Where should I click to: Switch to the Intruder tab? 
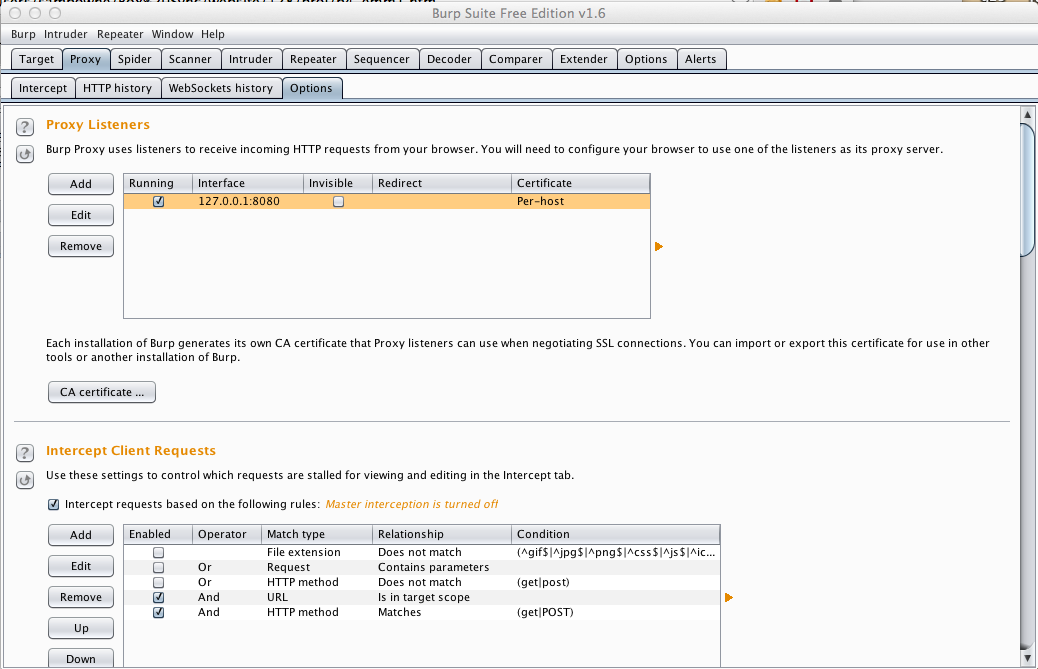249,59
